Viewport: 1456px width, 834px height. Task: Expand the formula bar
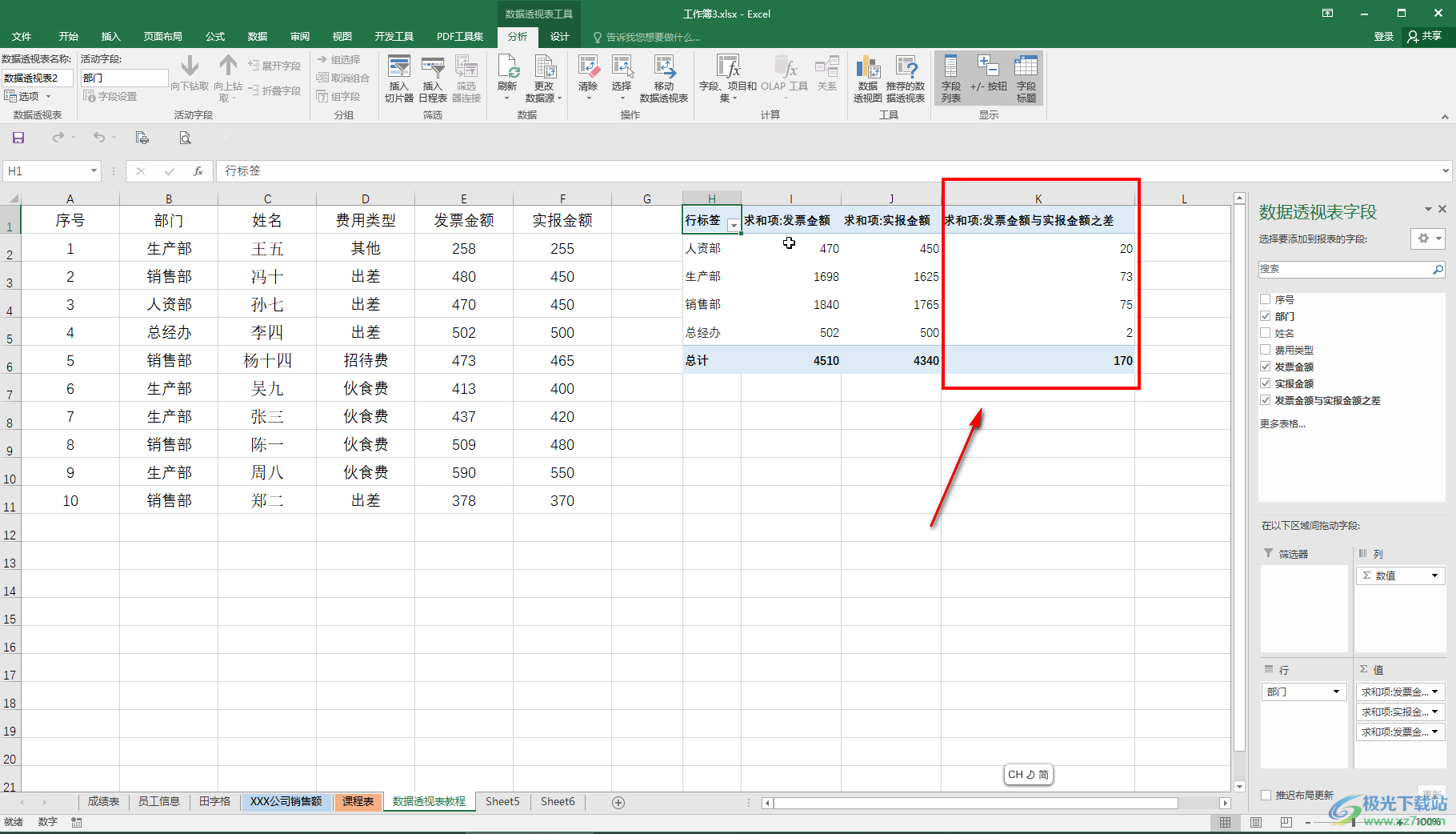(x=1446, y=170)
